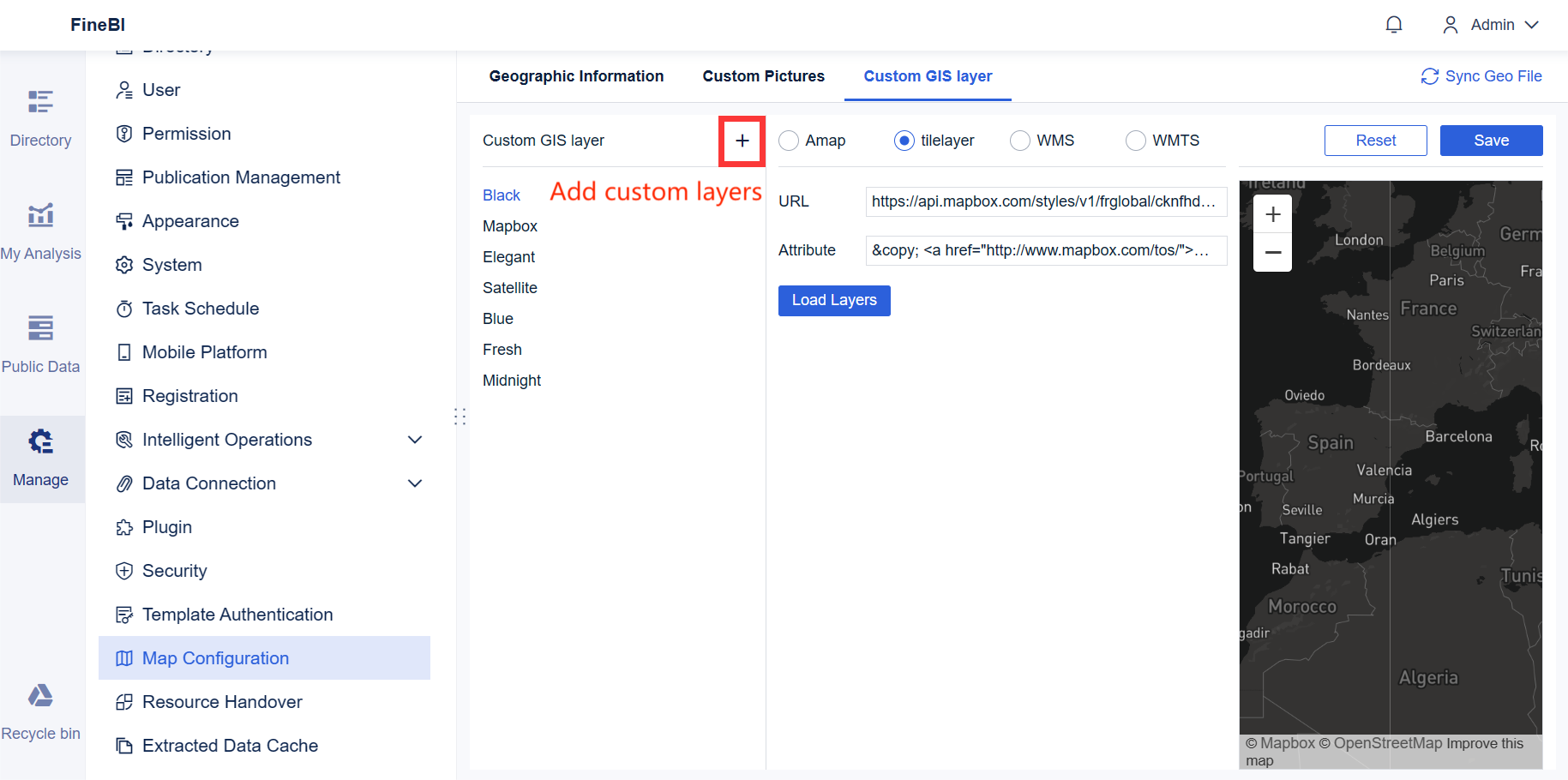Expand the Data Connection submenu
The height and width of the screenshot is (780, 1568).
click(x=415, y=483)
